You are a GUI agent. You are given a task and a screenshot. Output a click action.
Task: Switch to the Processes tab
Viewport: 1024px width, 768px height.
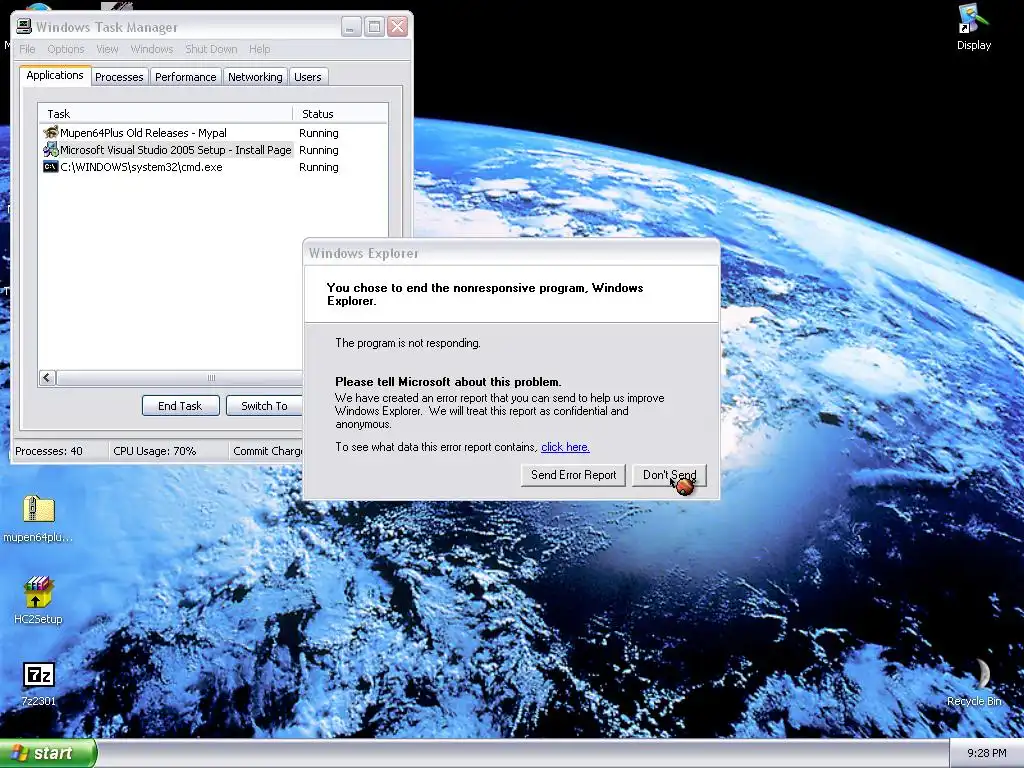click(x=119, y=77)
